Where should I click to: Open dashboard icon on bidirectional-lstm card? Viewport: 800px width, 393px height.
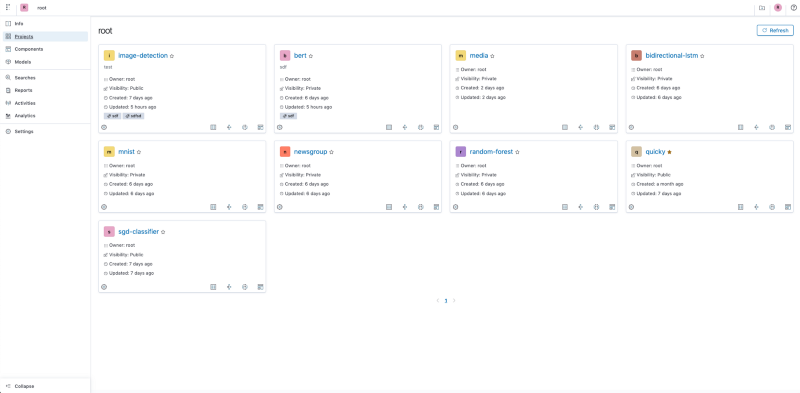[788, 127]
